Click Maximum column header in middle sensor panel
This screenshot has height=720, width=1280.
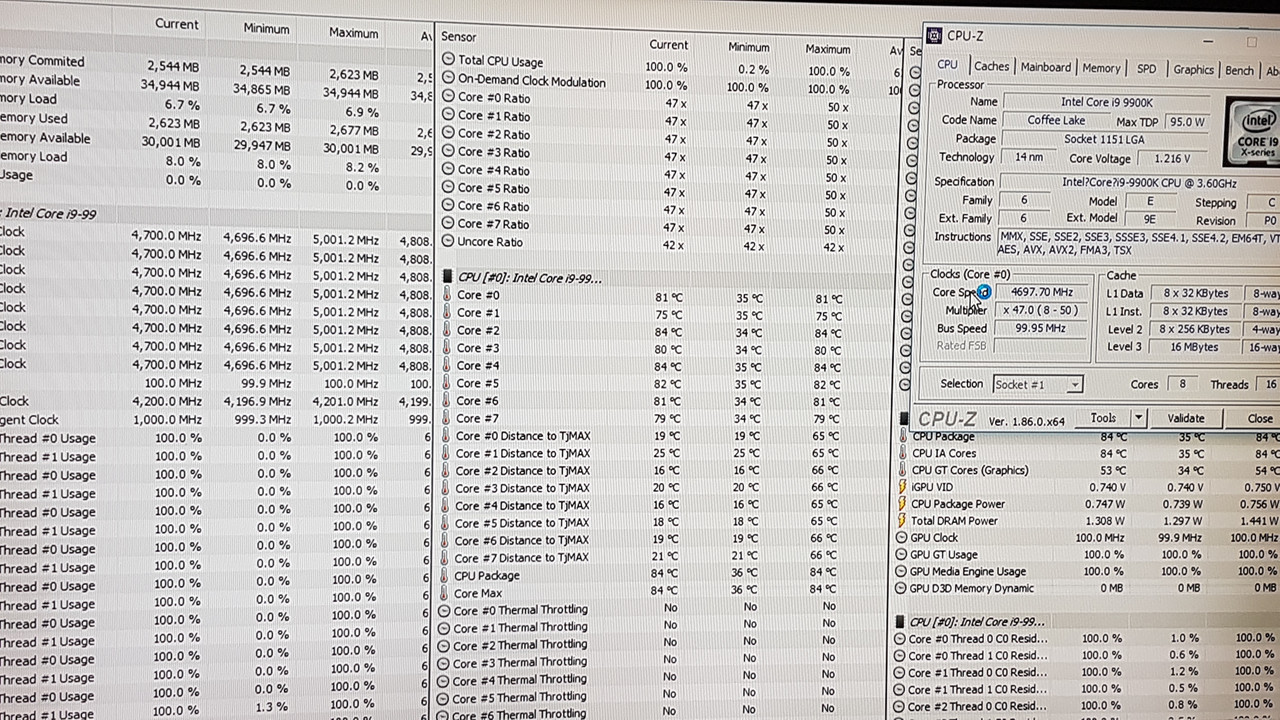(827, 49)
